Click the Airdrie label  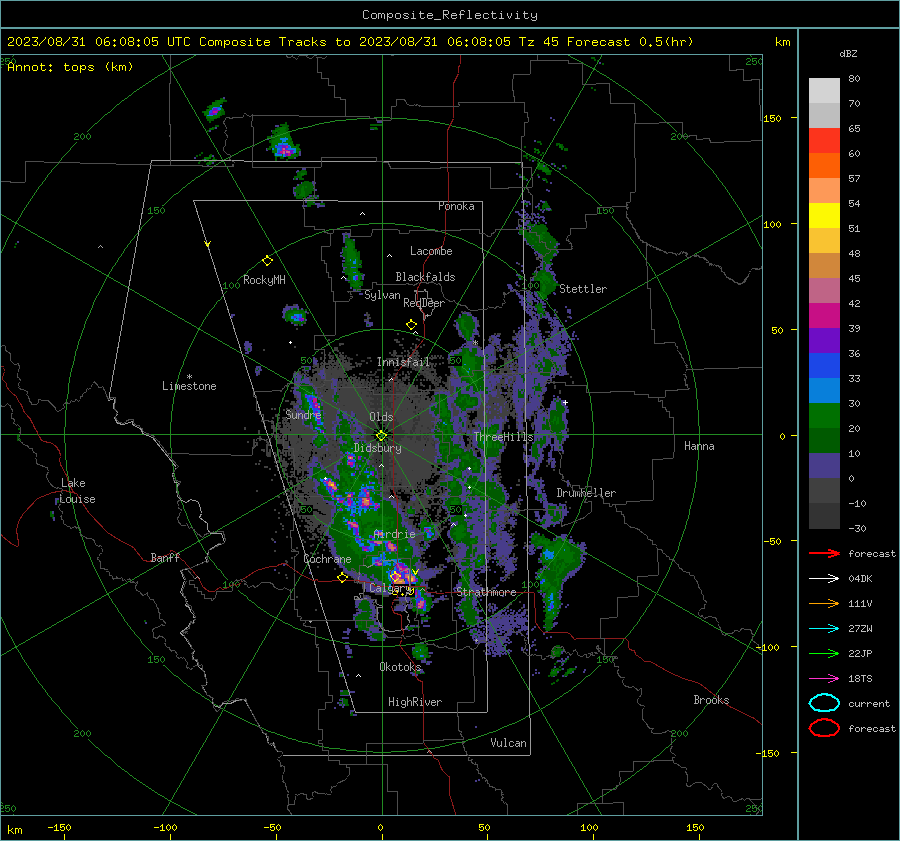pyautogui.click(x=394, y=534)
